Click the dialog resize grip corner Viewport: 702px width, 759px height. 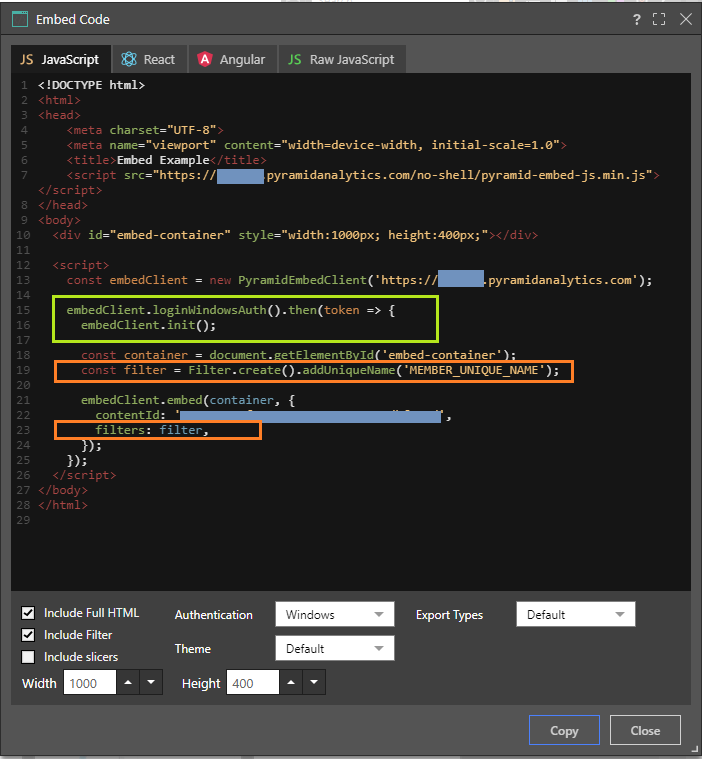695,751
